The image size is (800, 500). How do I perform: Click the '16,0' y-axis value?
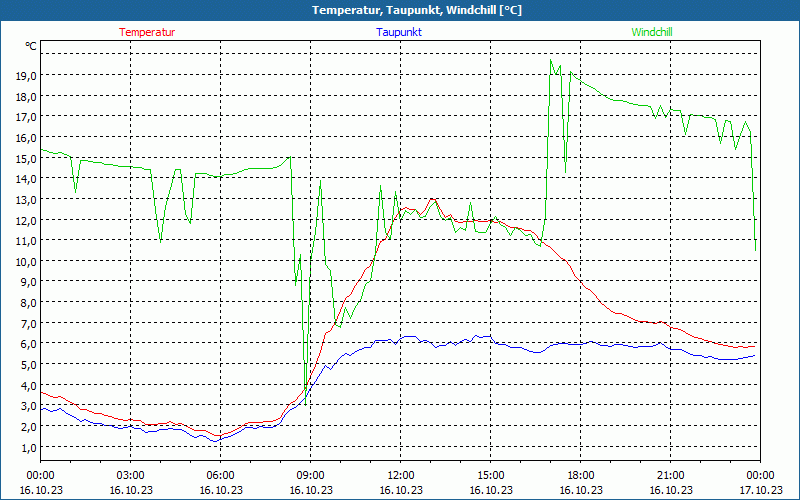(x=27, y=138)
